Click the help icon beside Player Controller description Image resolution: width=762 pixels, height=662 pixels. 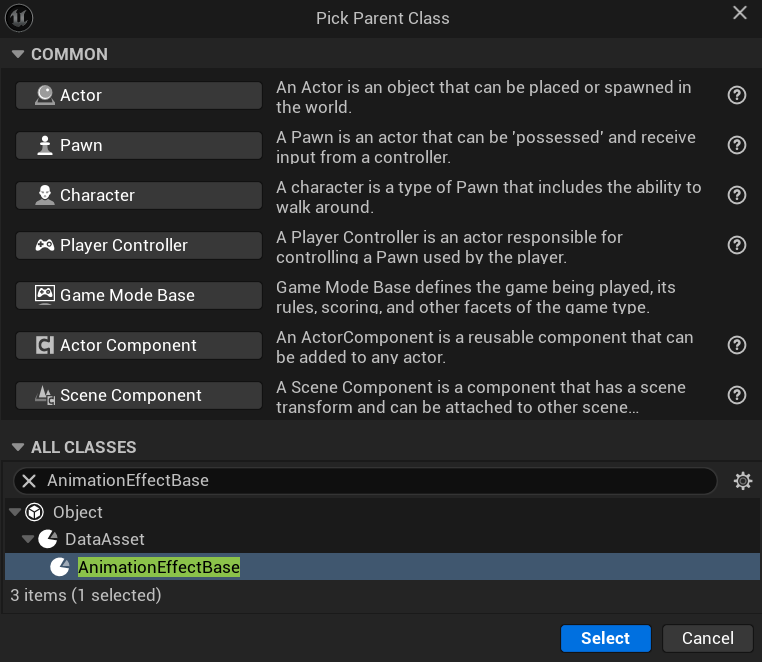tap(737, 245)
